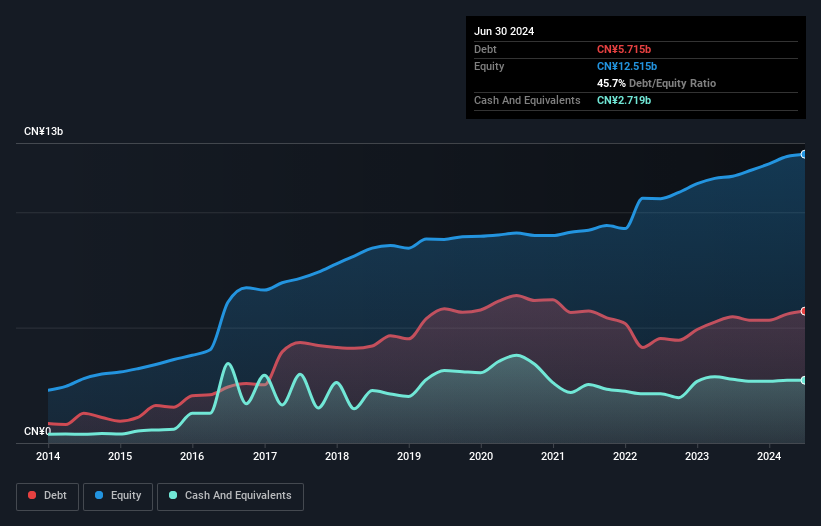Click the CN¥13b y-axis label
This screenshot has width=821, height=526.
[x=43, y=131]
